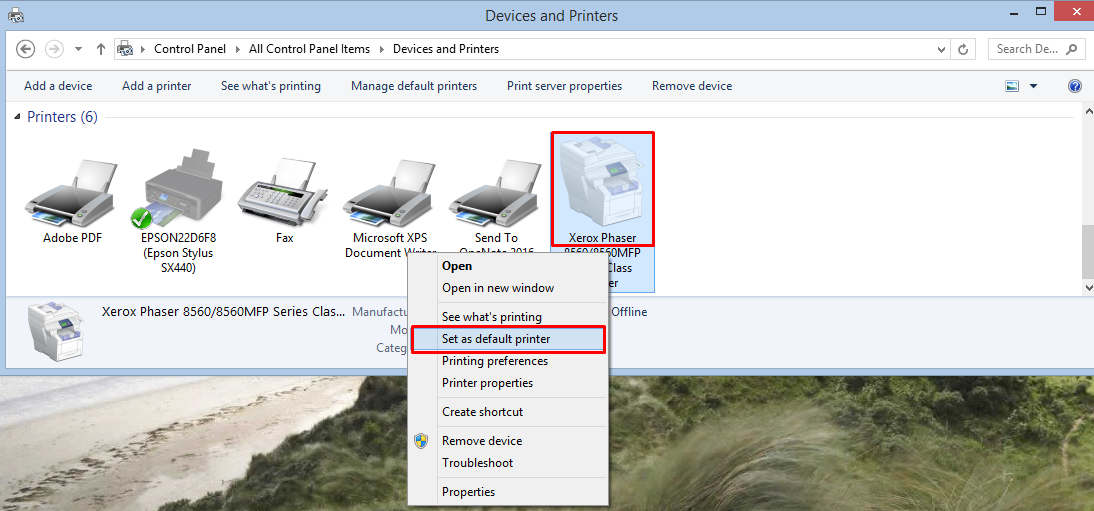Click Add a device in toolbar
The height and width of the screenshot is (511, 1094).
(x=58, y=86)
